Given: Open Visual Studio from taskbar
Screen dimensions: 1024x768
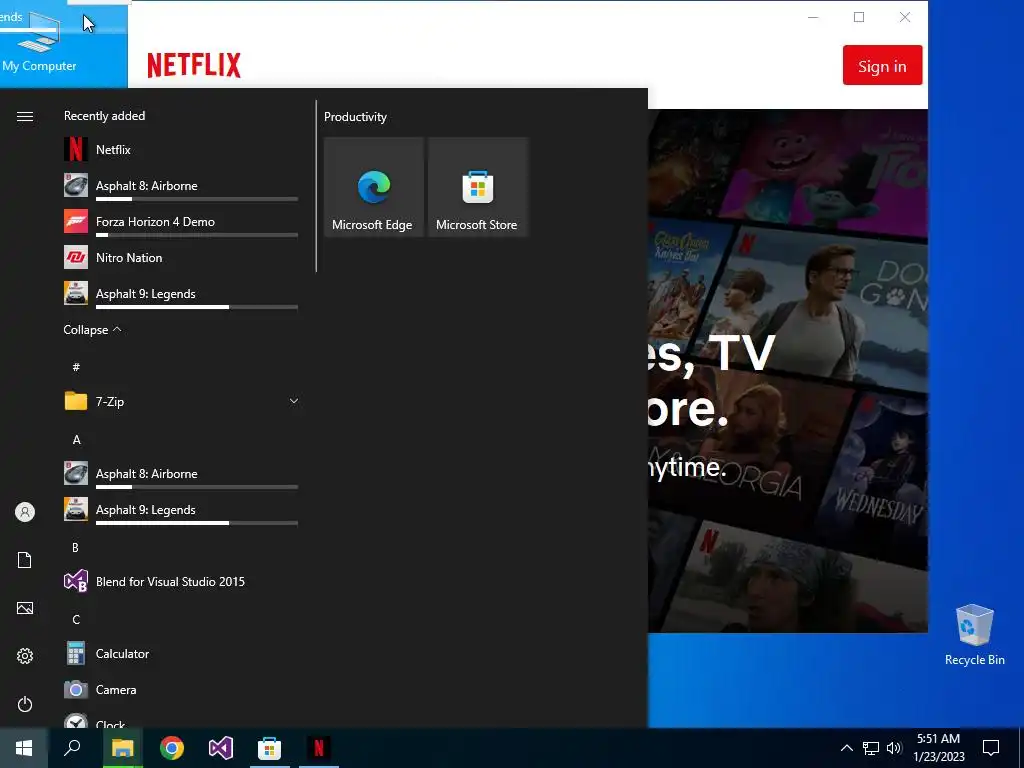Looking at the screenshot, I should point(221,748).
